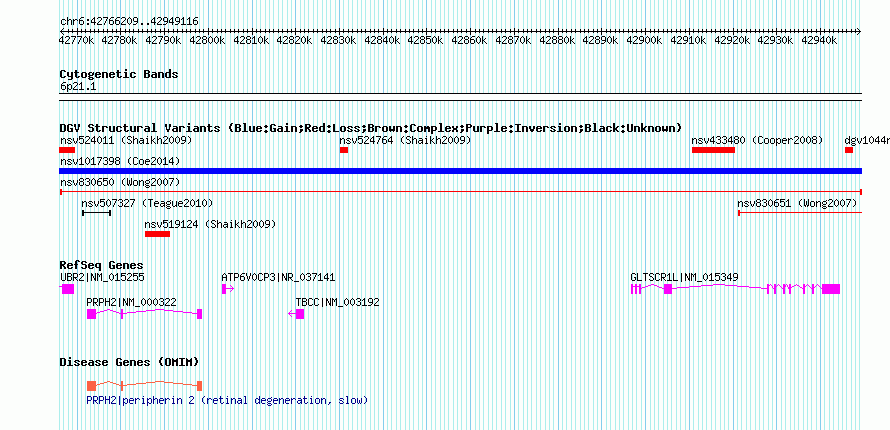This screenshot has width=890, height=430.
Task: Click the GLTSCR1L gene model
Action: click(735, 289)
